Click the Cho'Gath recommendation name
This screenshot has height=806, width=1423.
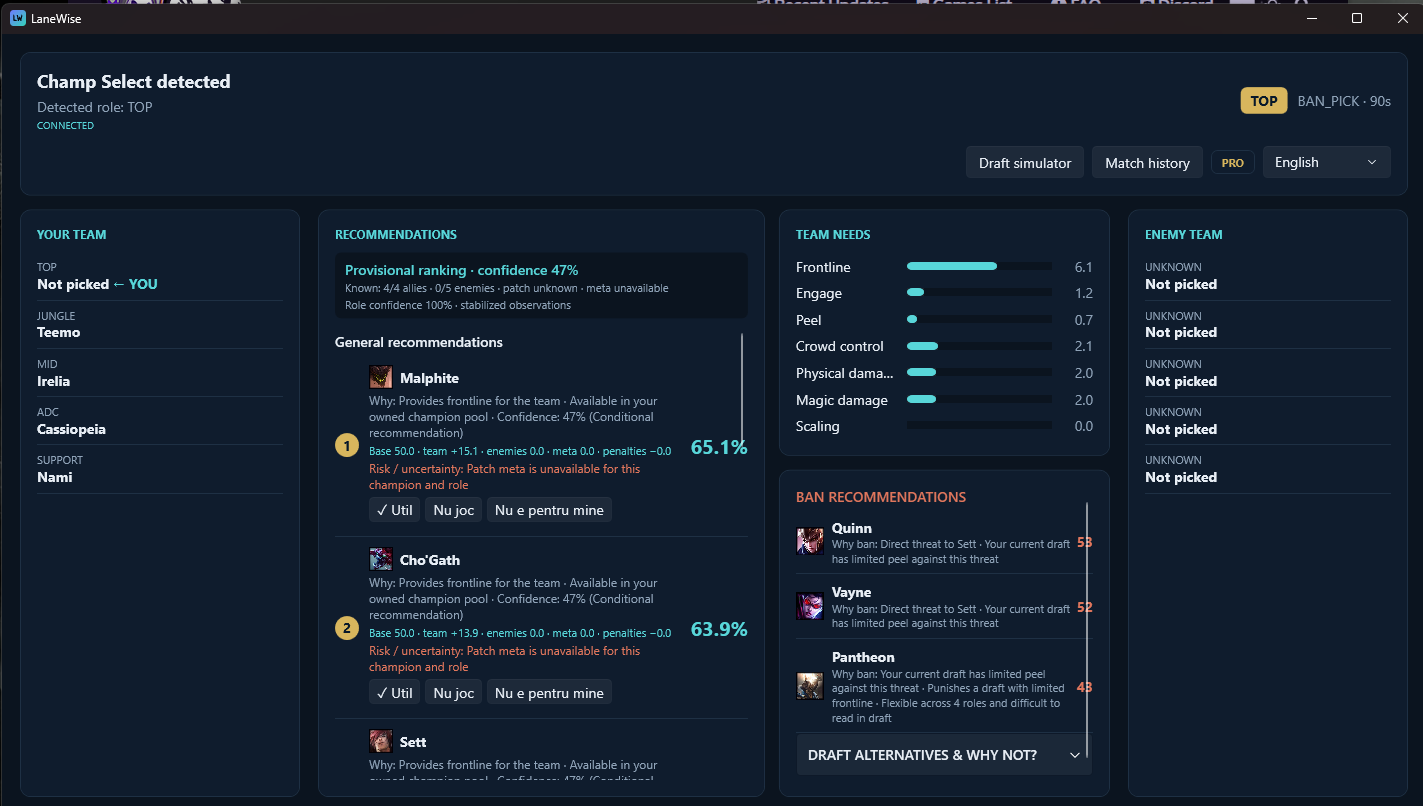[x=430, y=560]
